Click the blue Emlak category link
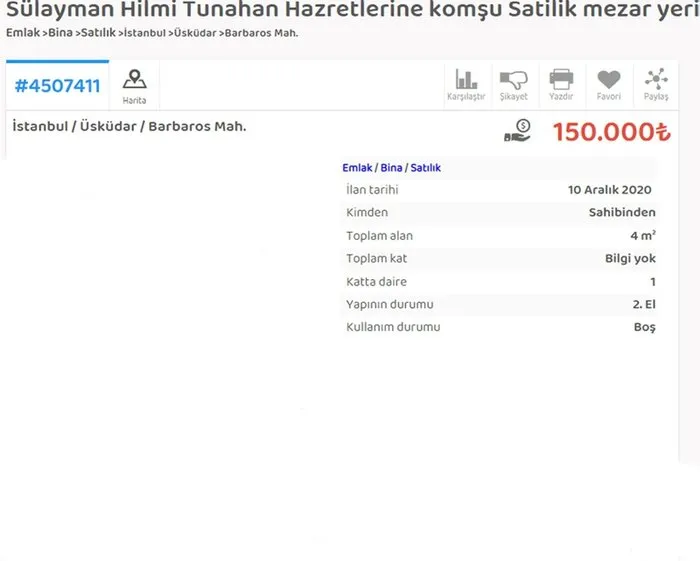 (x=357, y=168)
